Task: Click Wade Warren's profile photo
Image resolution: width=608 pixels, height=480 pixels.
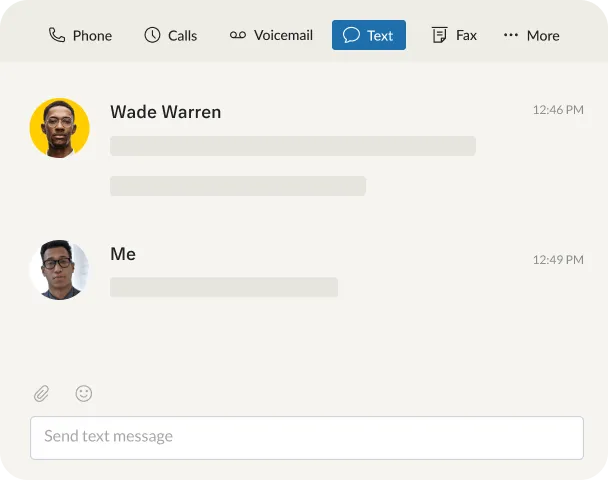Action: [60, 128]
